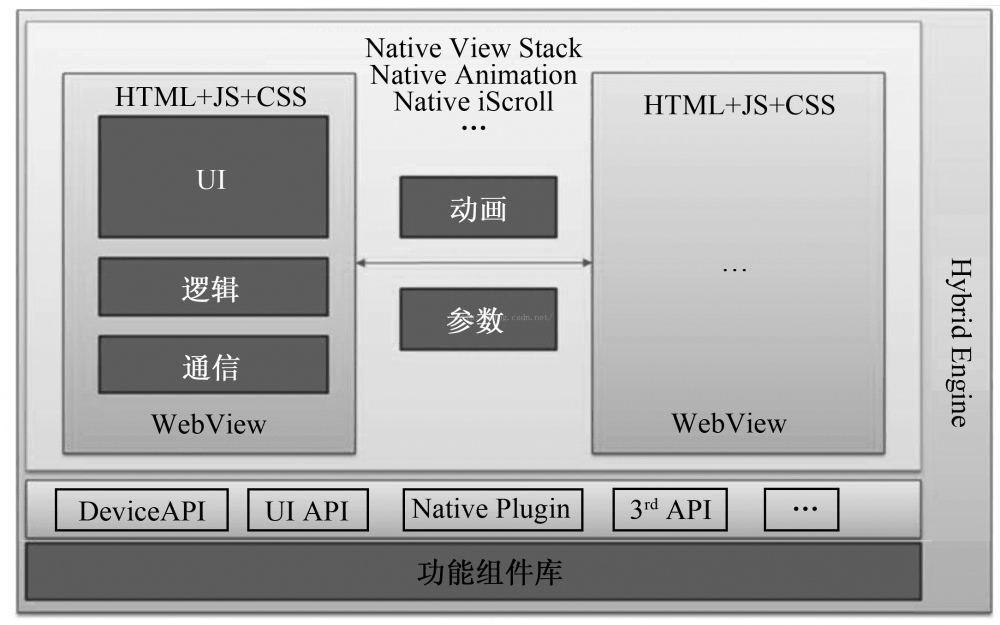Click the left WebView label below 通信
This screenshot has width=1000, height=625.
[209, 423]
